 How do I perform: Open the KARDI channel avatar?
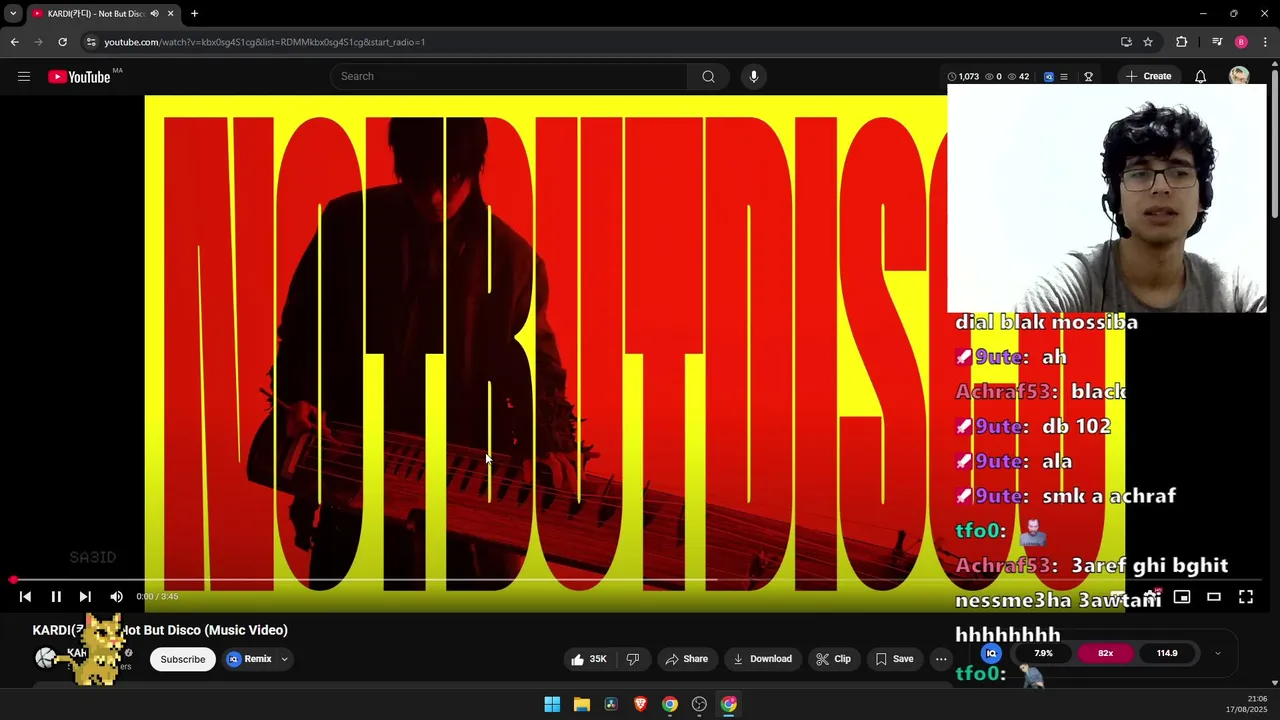coord(45,658)
